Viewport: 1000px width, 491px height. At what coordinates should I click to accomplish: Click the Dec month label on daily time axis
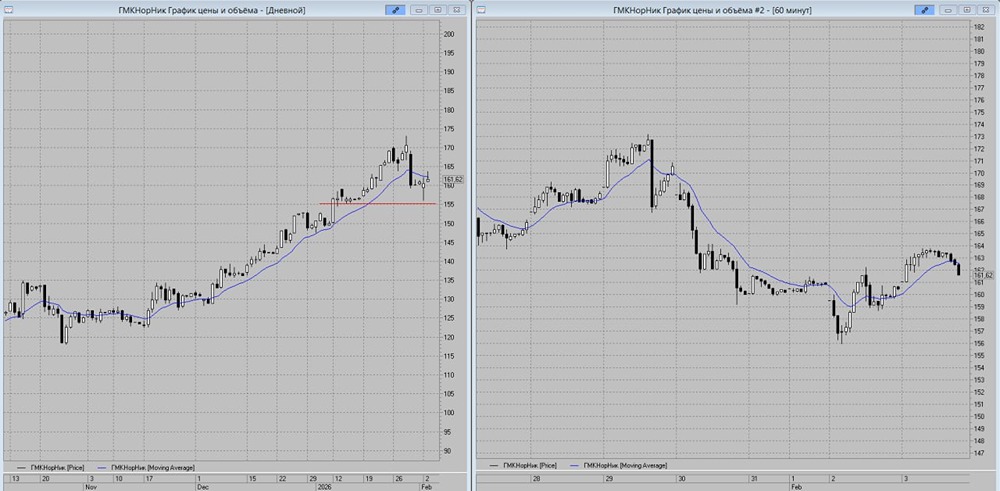click(x=202, y=485)
